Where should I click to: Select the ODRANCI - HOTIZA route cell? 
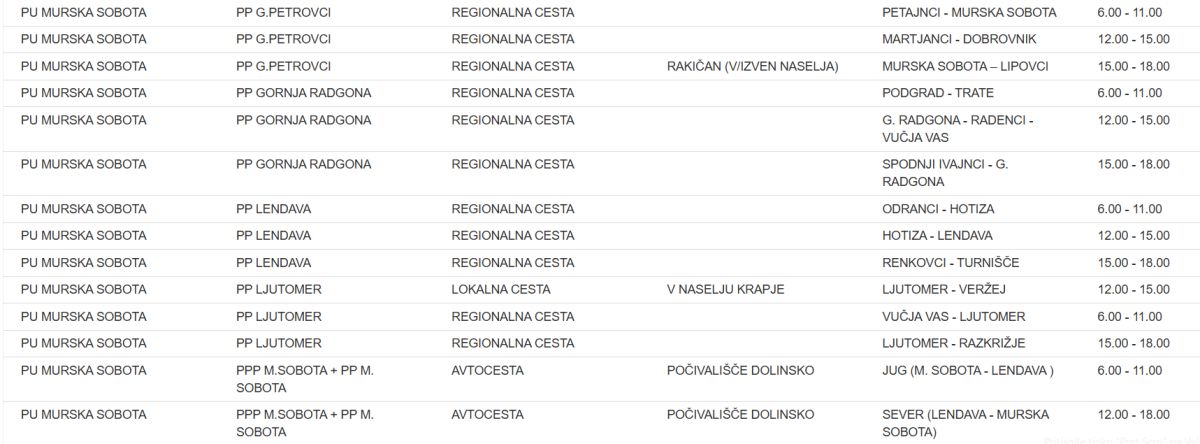938,209
